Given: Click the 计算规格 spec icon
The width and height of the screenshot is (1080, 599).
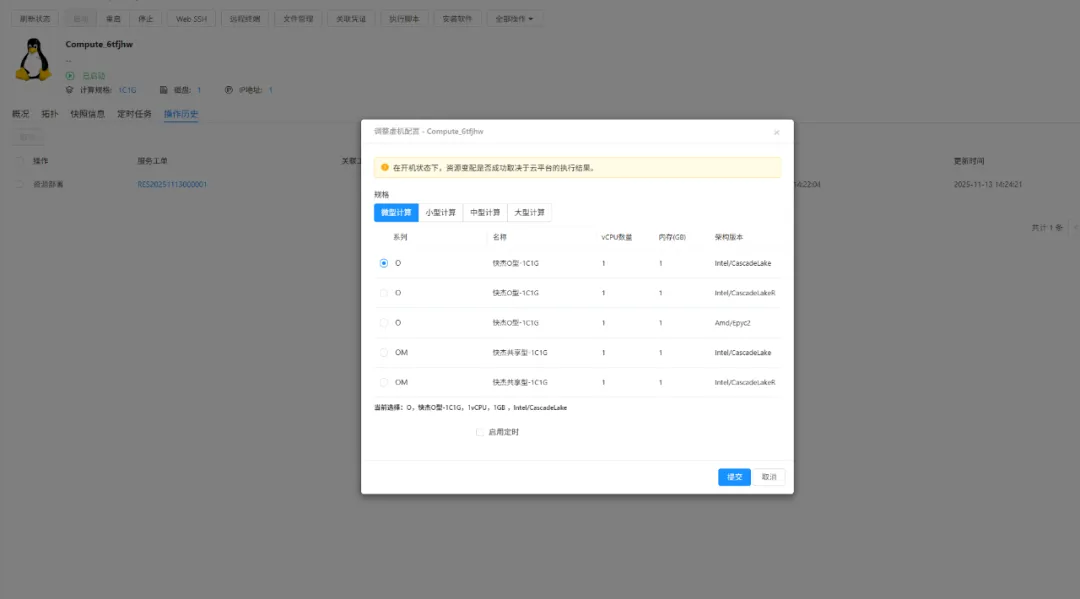Looking at the screenshot, I should tap(70, 90).
